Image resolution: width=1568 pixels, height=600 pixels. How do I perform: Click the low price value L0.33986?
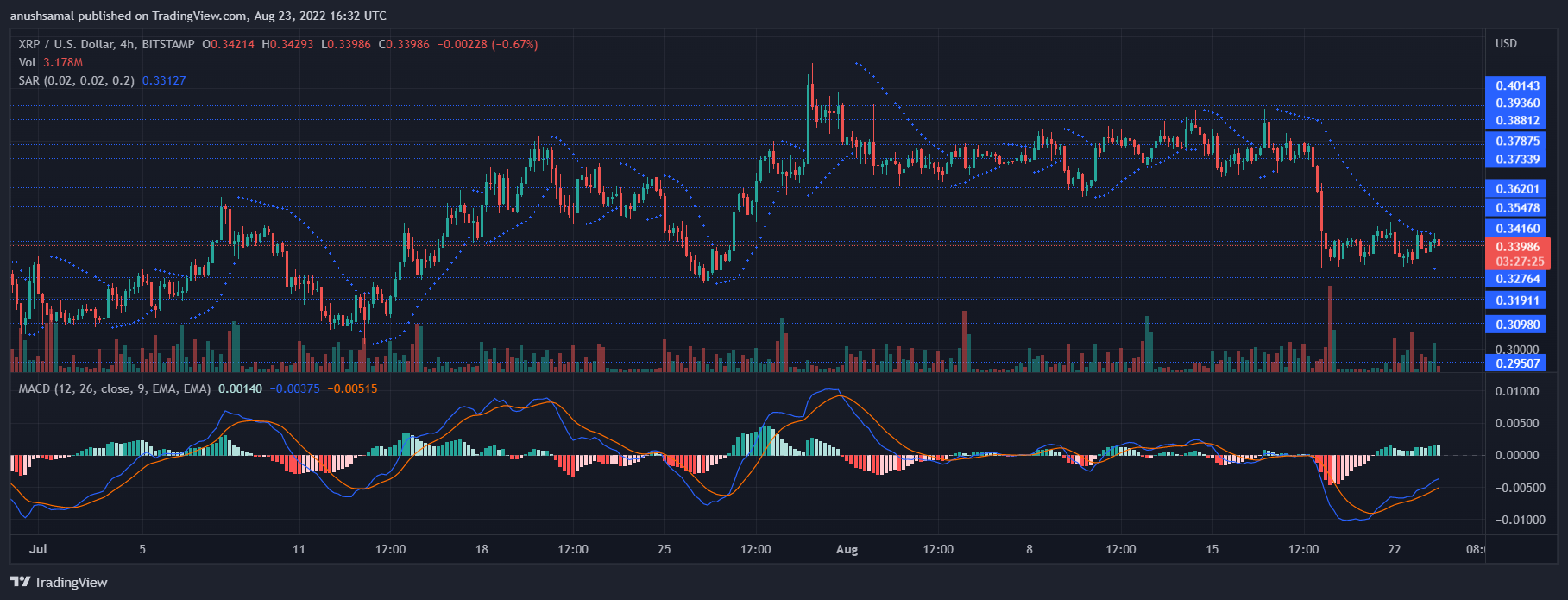tap(348, 44)
